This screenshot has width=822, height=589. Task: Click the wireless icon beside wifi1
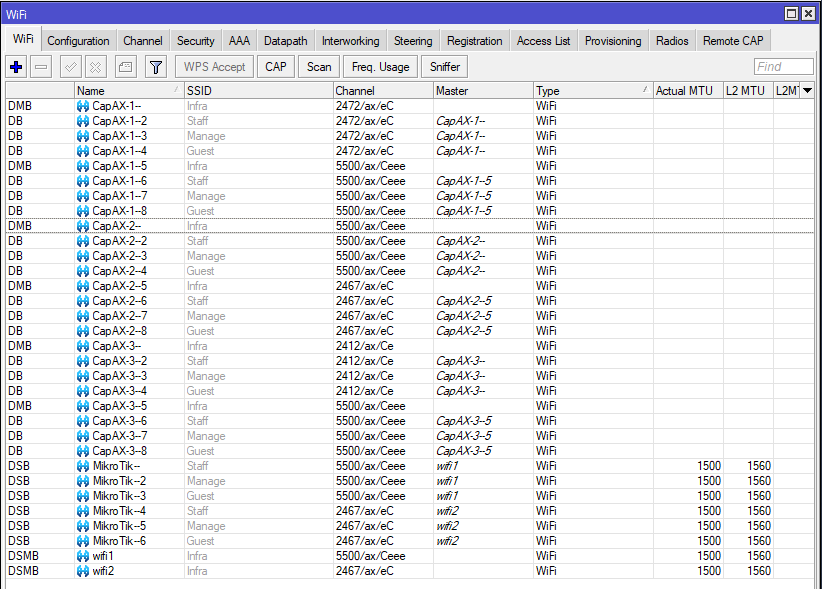pyautogui.click(x=84, y=556)
